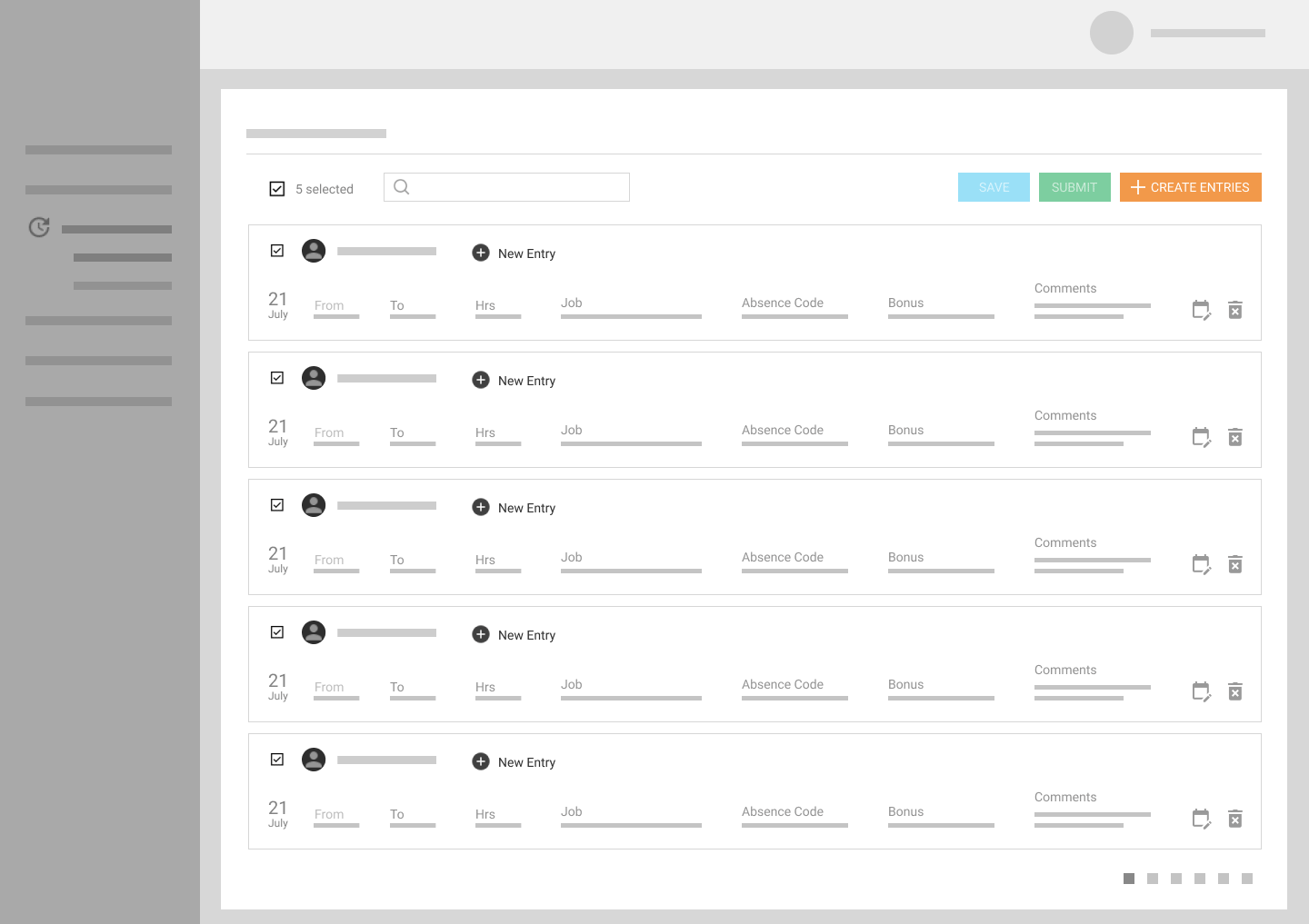This screenshot has height=924, width=1309.
Task: Uncheck the checkbox on the fourth entry card
Action: click(x=277, y=632)
